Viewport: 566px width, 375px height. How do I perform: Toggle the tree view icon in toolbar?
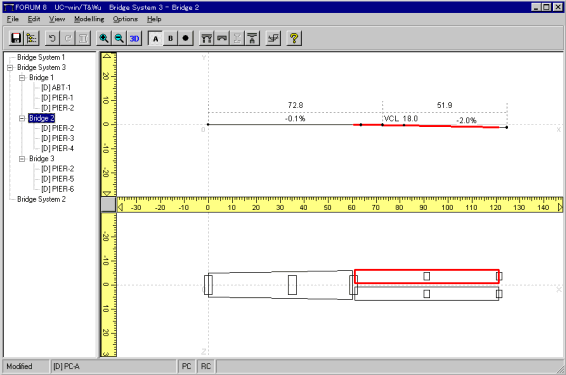click(x=31, y=38)
